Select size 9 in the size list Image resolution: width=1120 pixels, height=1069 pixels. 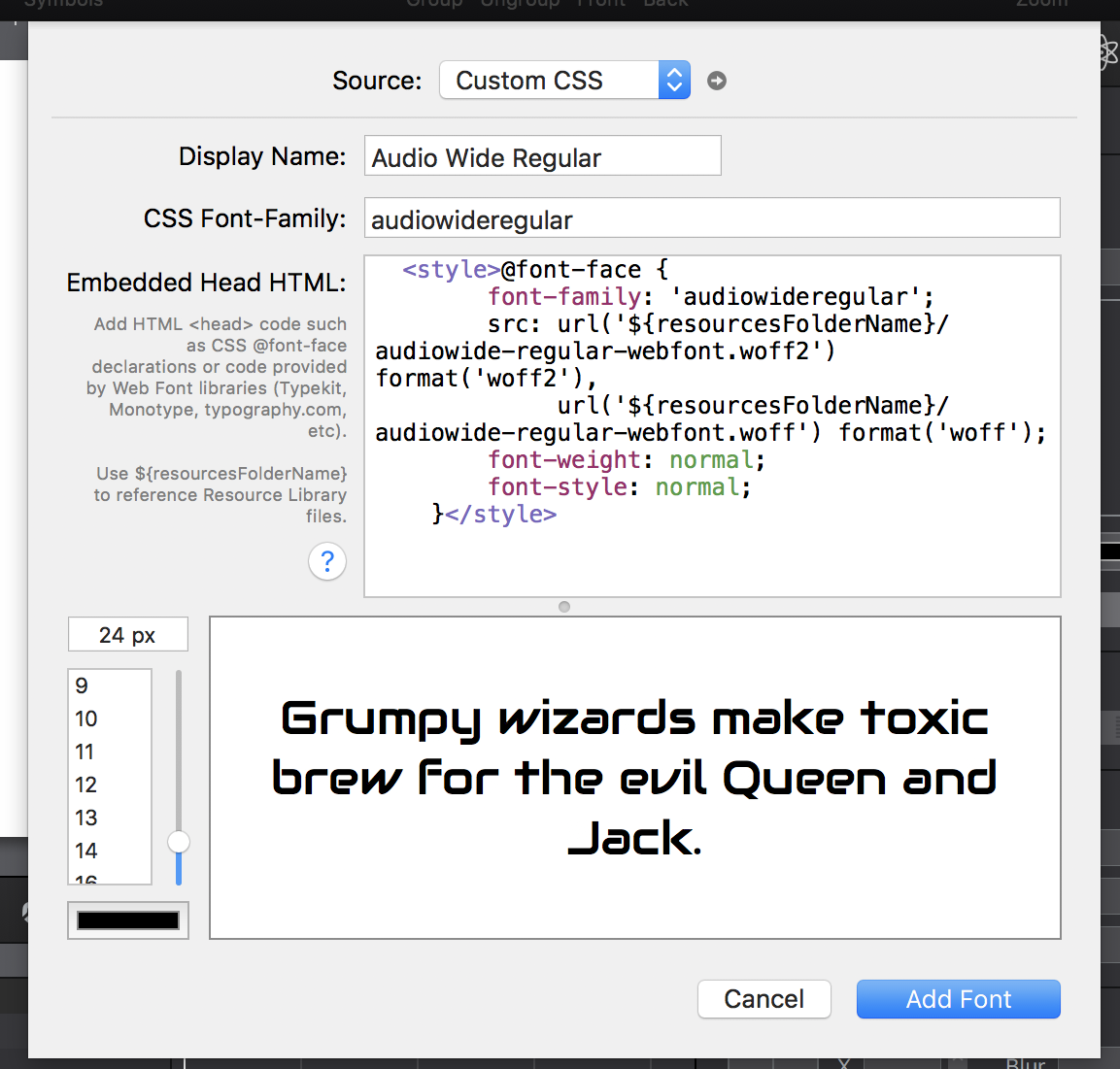tap(110, 685)
